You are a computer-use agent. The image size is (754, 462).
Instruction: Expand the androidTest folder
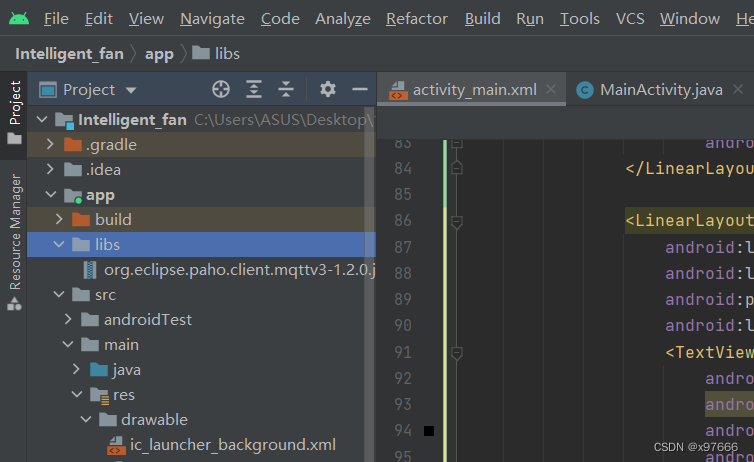pyautogui.click(x=68, y=320)
